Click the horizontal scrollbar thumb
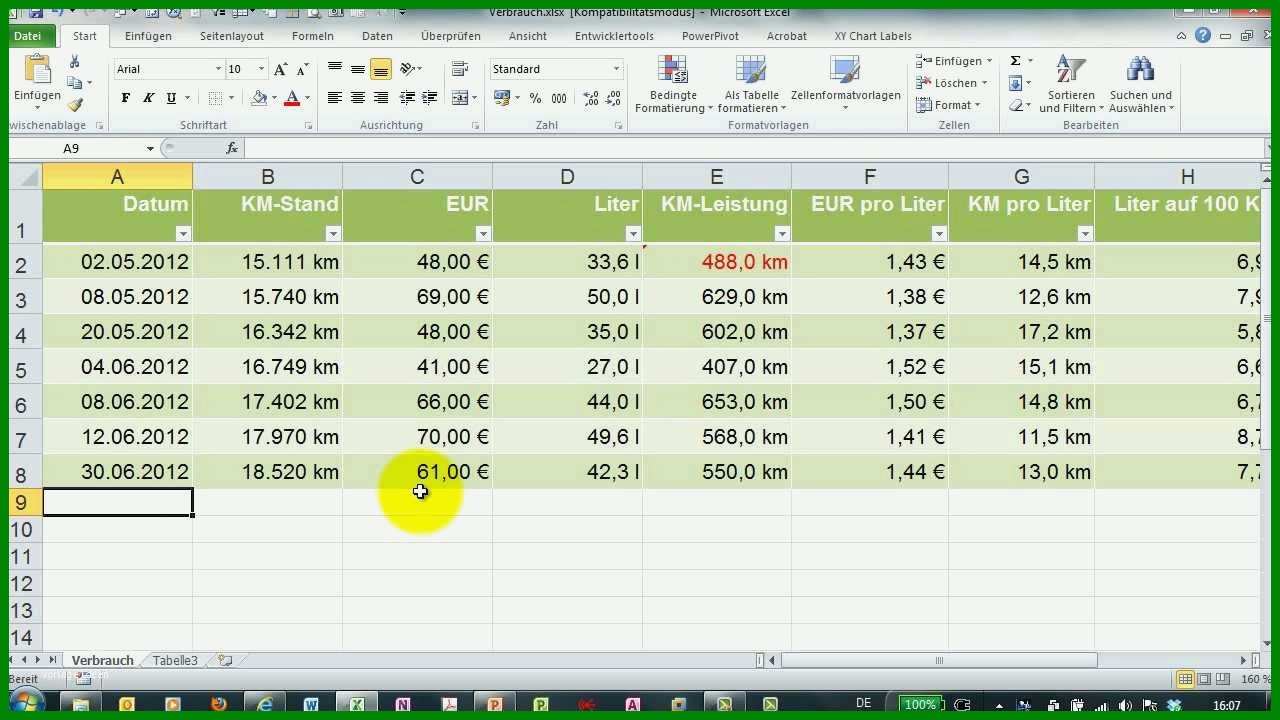 (x=939, y=660)
